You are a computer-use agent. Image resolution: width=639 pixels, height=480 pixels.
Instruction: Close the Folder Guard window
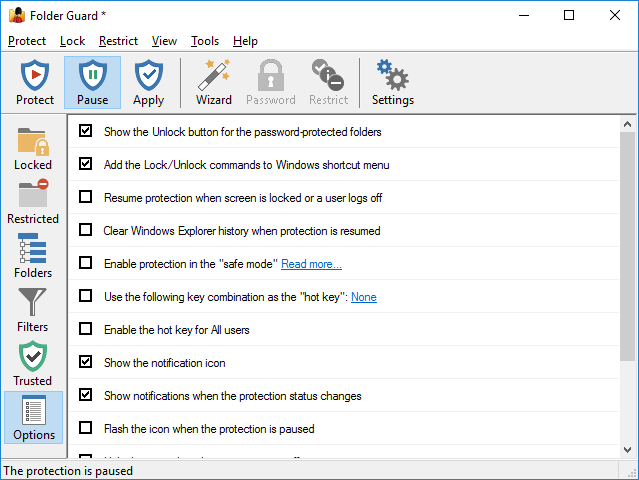(615, 15)
